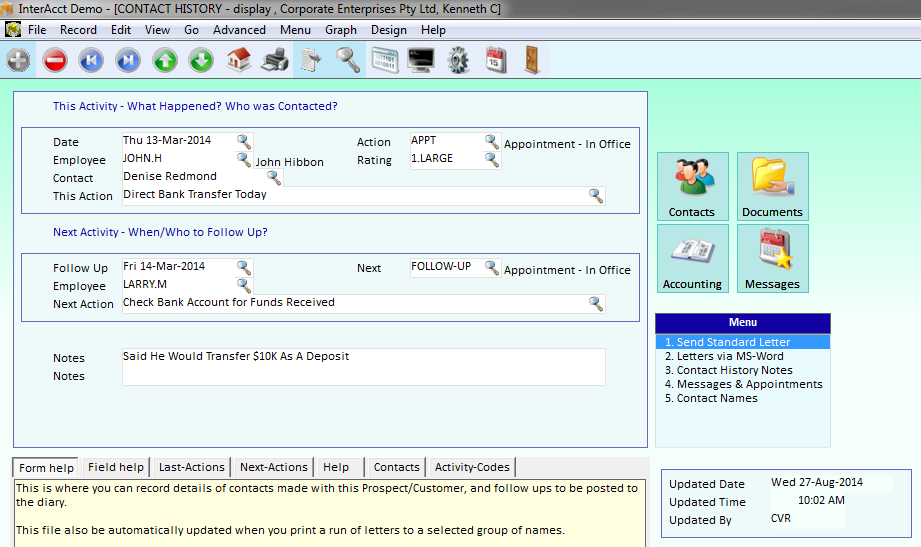
Task: Switch to the Form help tab
Action: coord(46,468)
